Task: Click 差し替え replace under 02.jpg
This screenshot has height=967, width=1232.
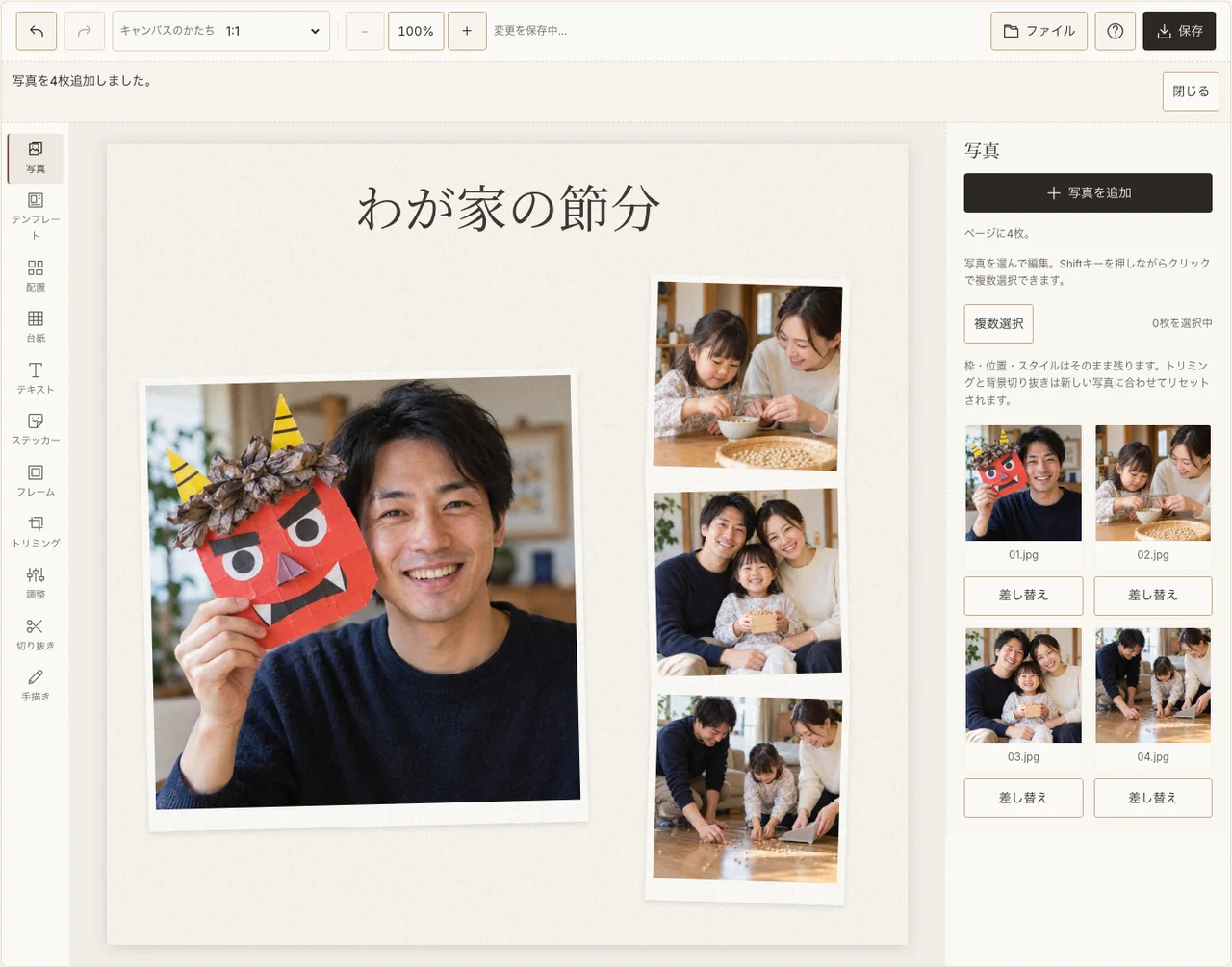Action: (x=1153, y=596)
